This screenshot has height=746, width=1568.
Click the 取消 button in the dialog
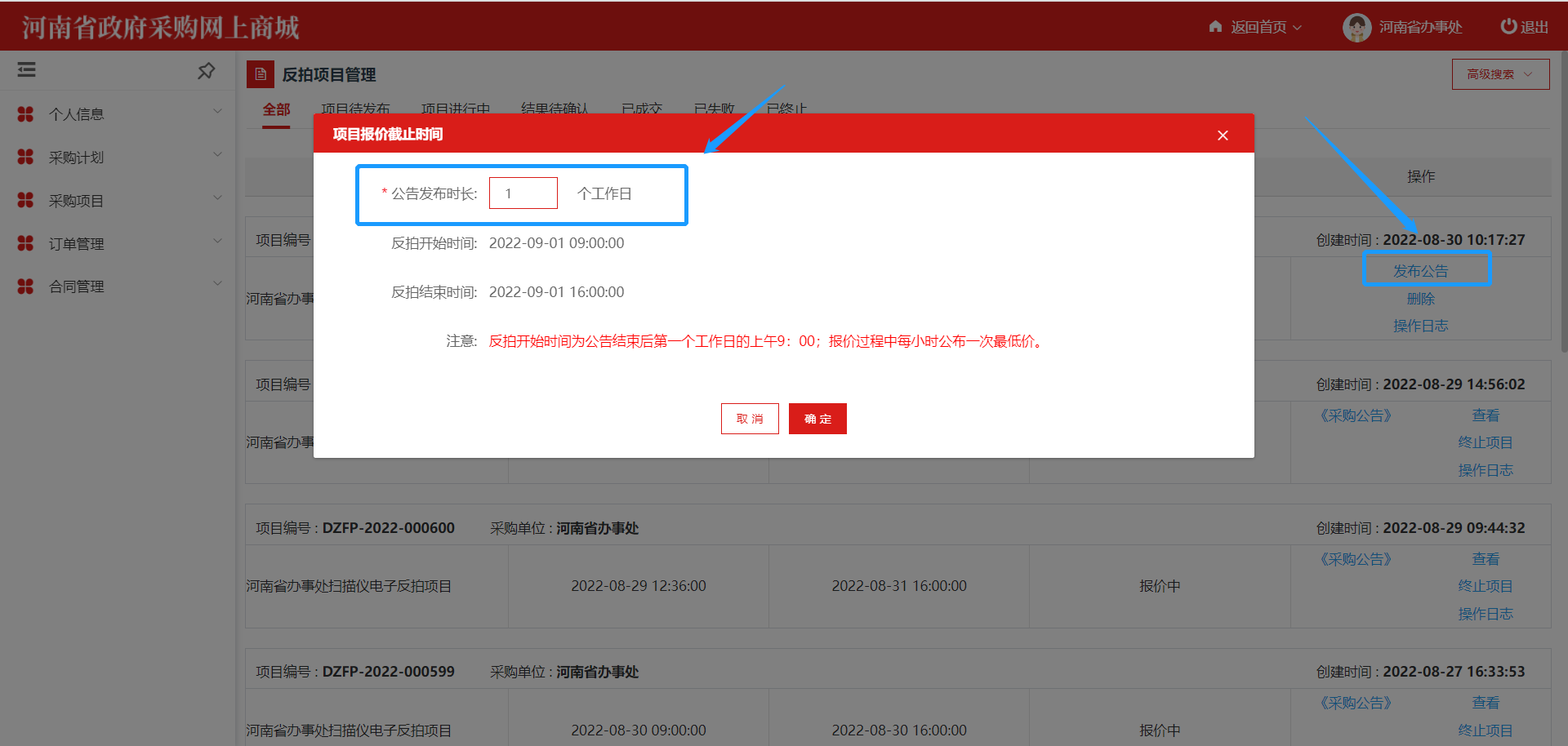click(x=750, y=419)
